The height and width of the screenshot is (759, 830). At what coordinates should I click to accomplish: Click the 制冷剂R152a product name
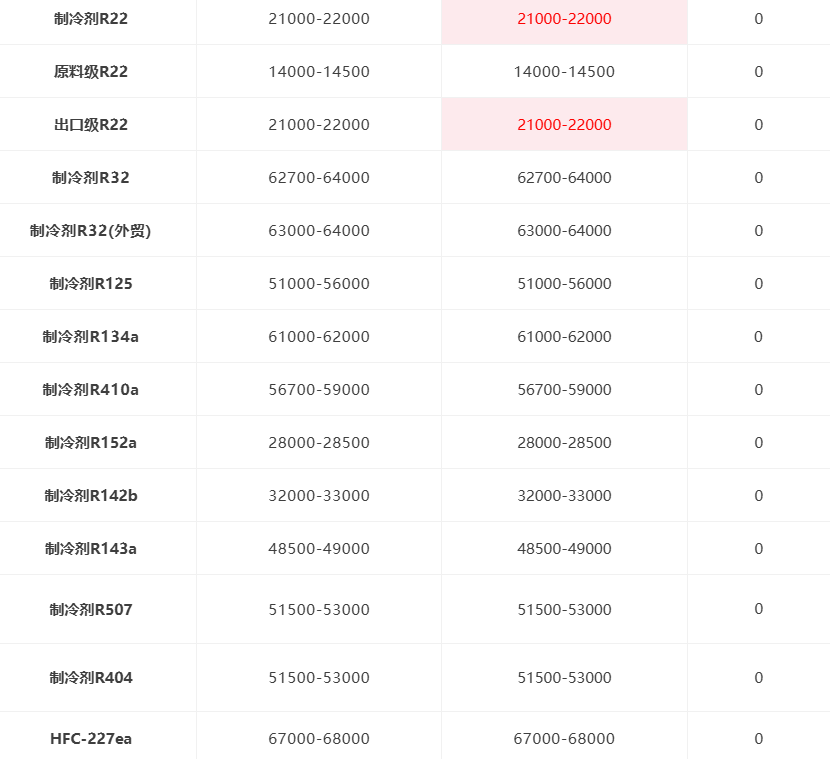[x=91, y=442]
